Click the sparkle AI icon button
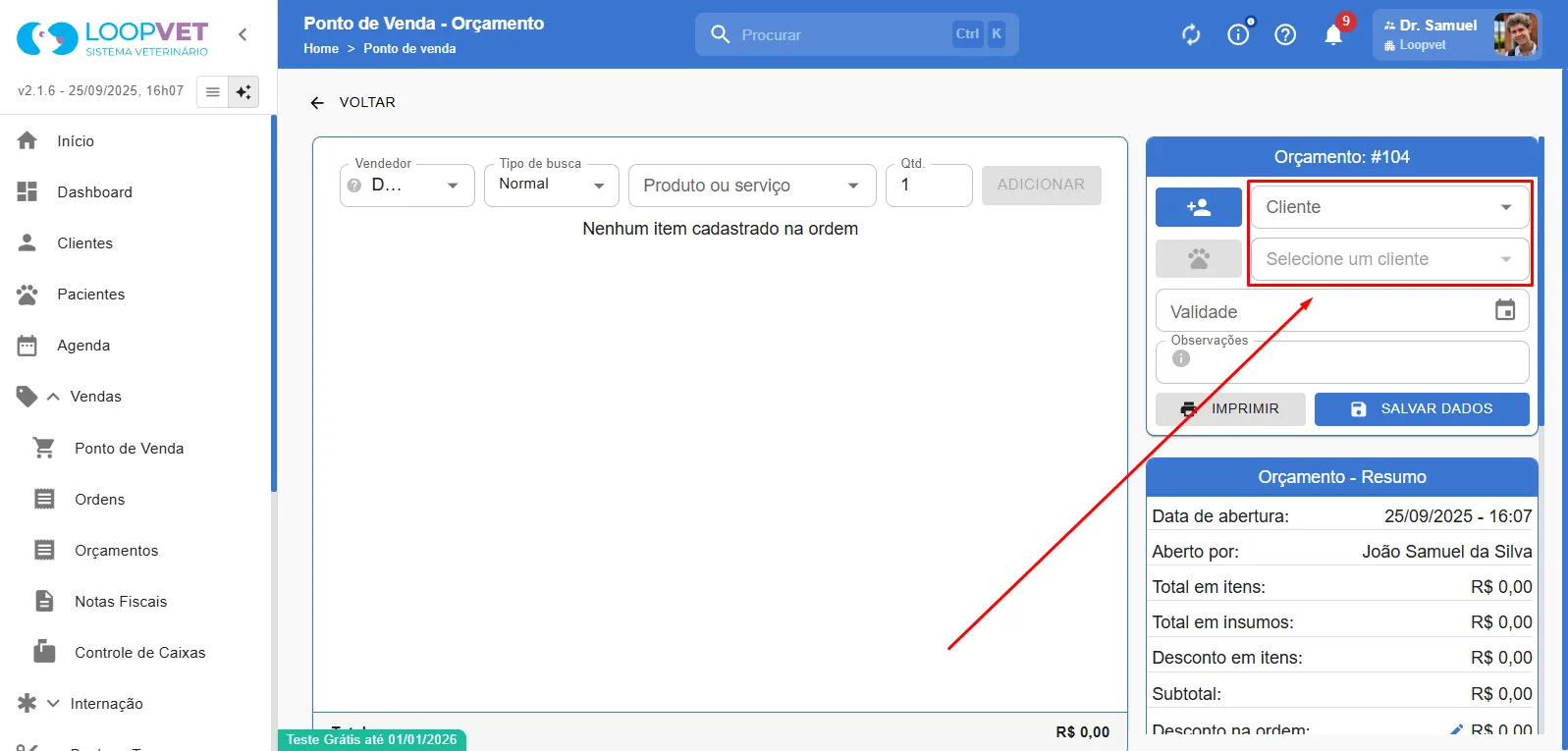Image resolution: width=1568 pixels, height=751 pixels. click(x=243, y=91)
